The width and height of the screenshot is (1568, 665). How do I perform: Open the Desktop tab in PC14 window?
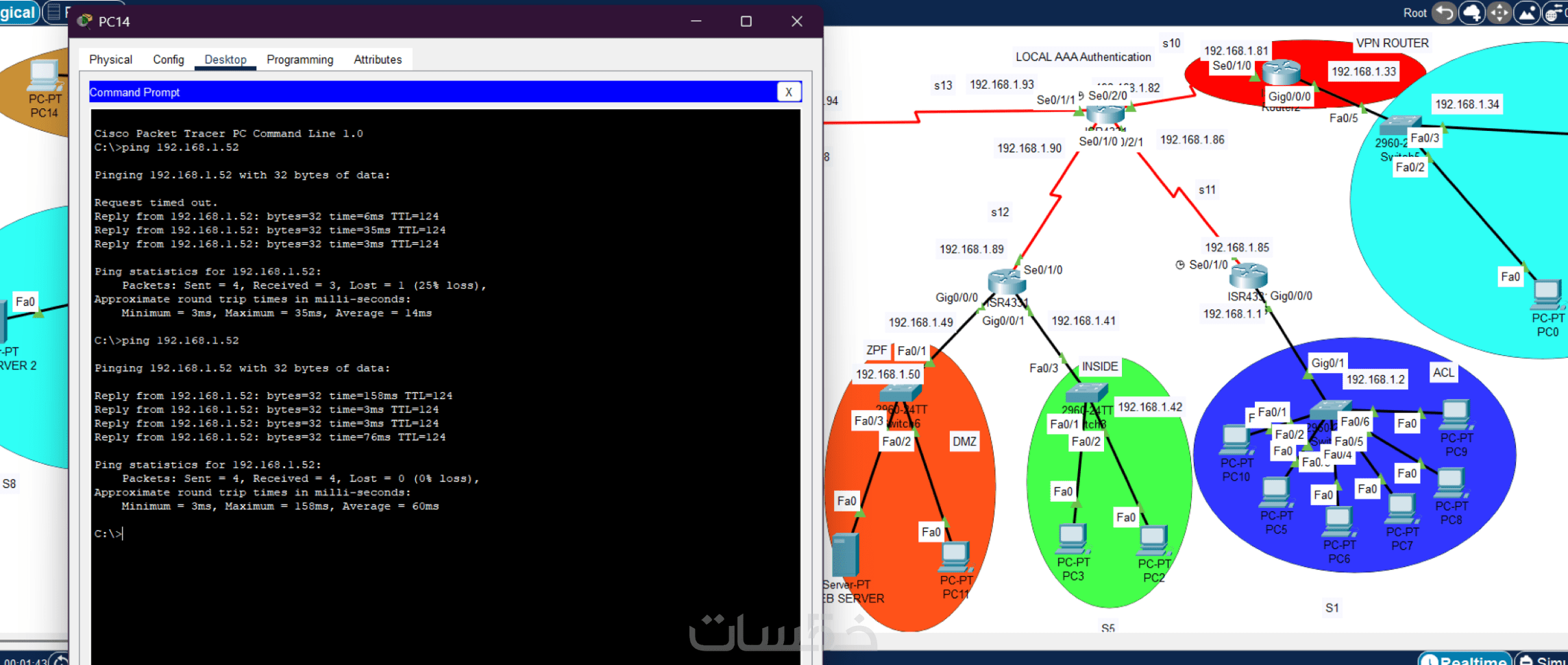[225, 60]
